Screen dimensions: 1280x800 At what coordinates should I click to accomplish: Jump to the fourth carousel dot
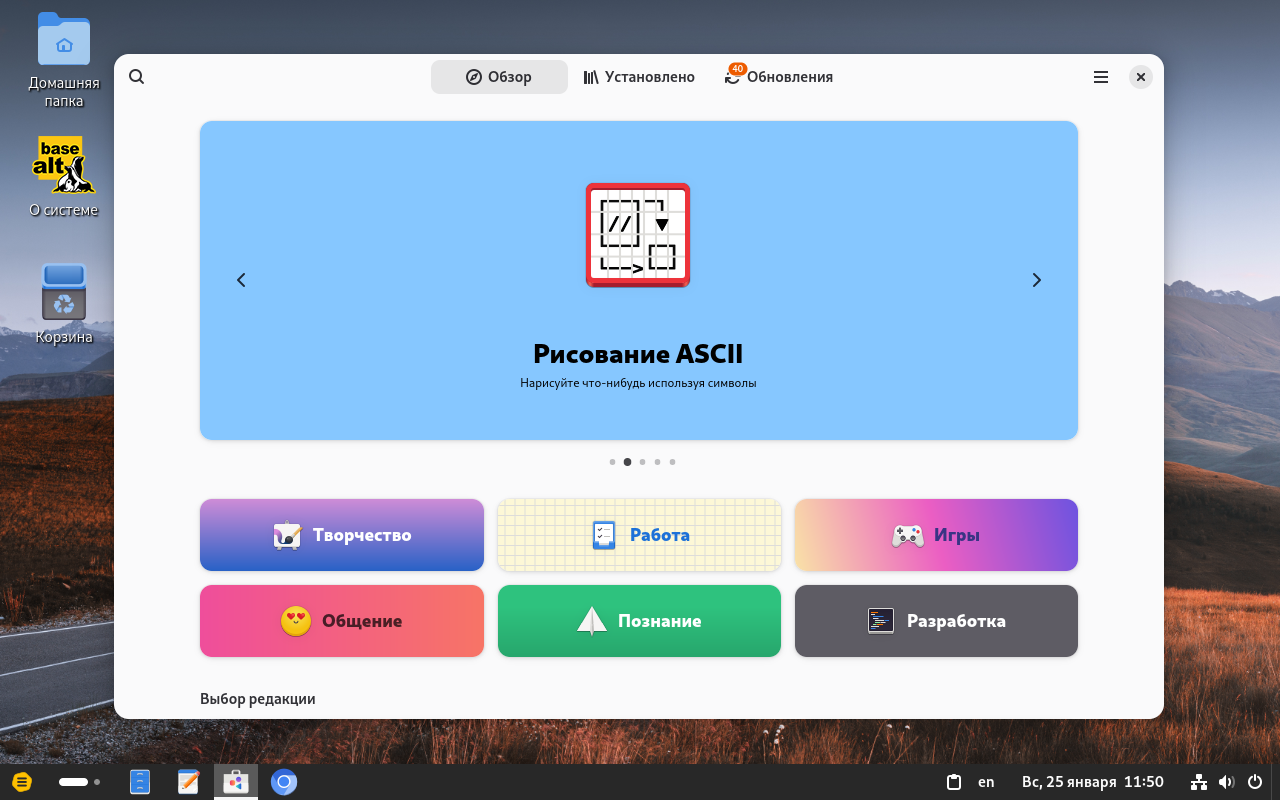pos(657,462)
